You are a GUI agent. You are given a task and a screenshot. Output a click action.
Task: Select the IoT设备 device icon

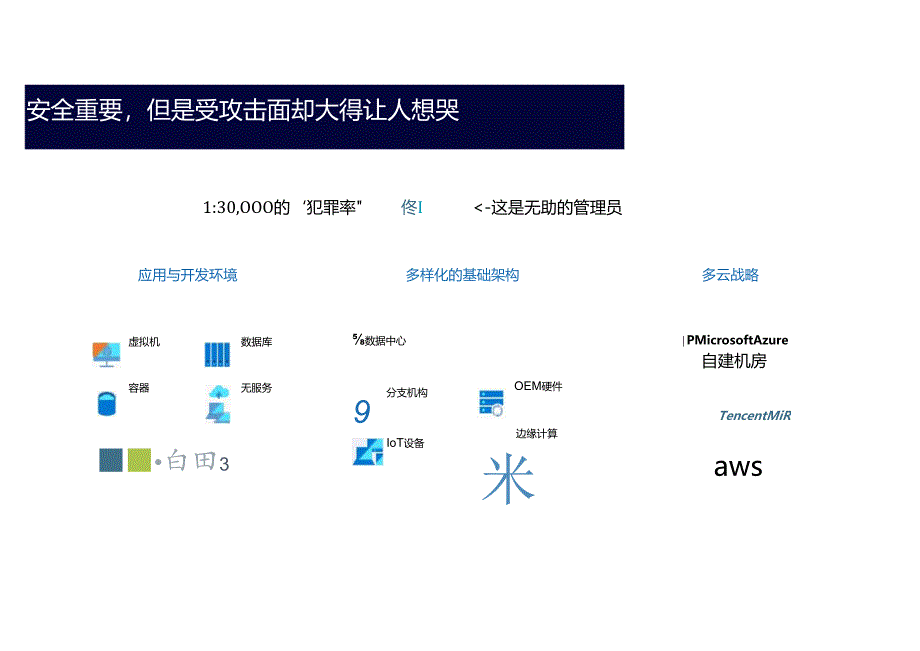[368, 449]
